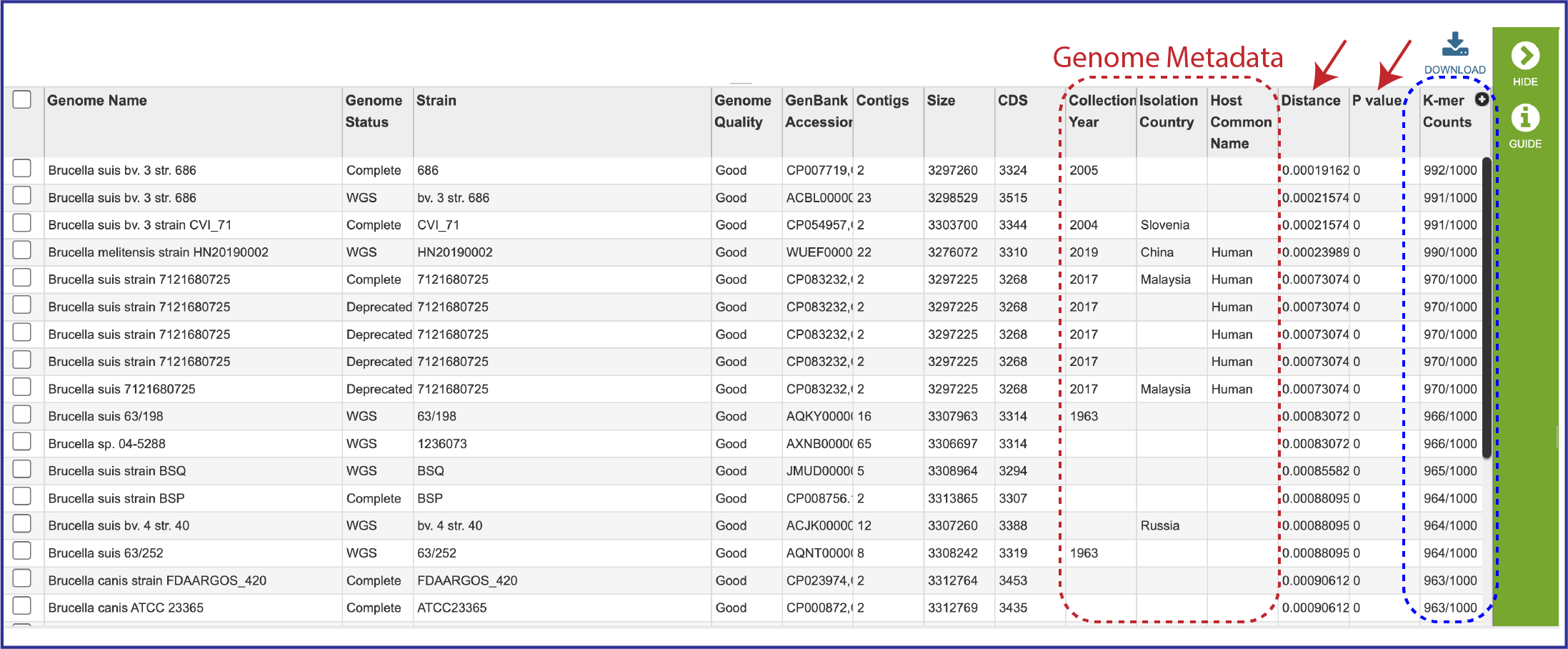Select genome name Brucella suis 63/252

(106, 553)
